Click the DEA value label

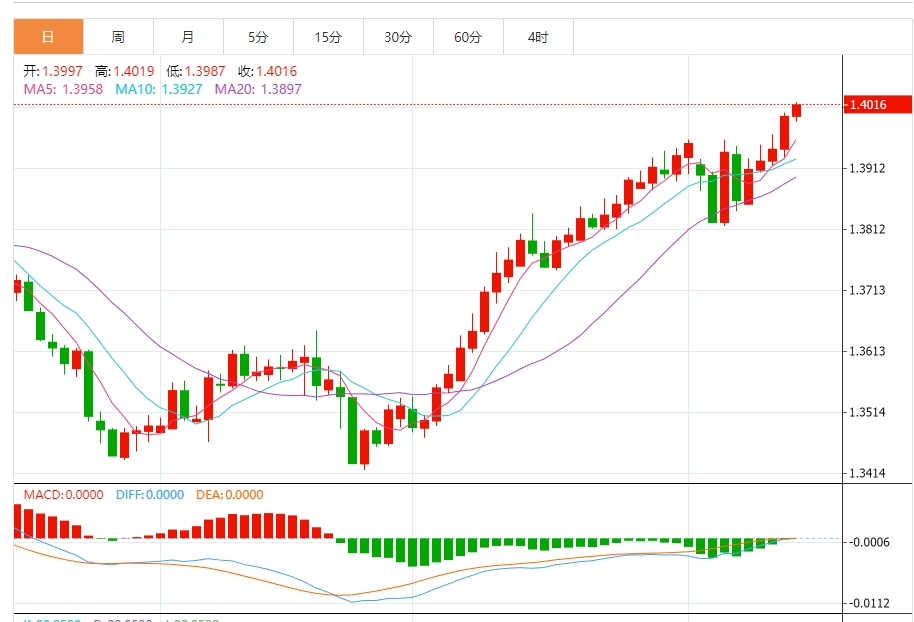228,494
